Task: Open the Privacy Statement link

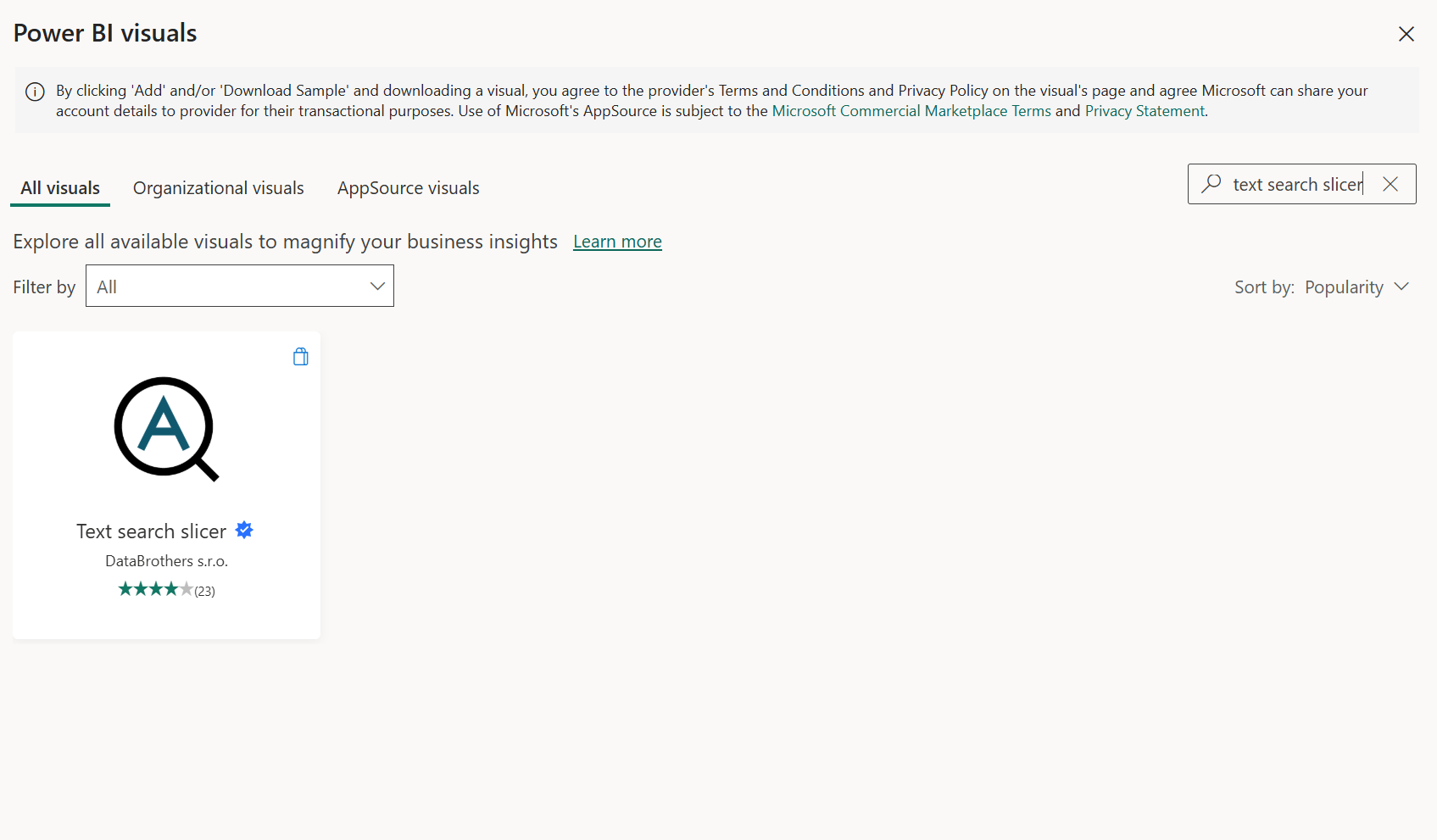Action: click(1145, 111)
